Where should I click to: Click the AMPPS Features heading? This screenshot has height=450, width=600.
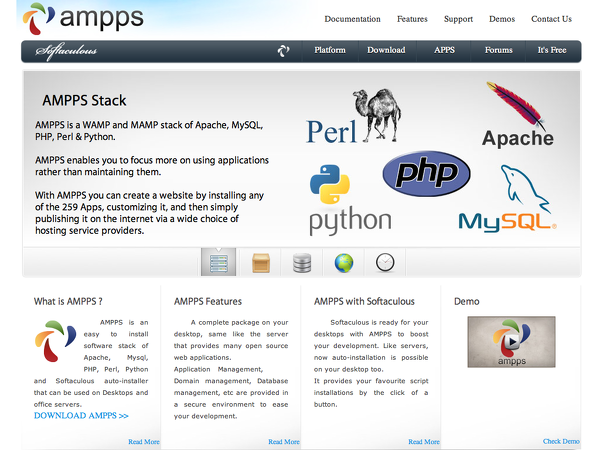pos(208,302)
